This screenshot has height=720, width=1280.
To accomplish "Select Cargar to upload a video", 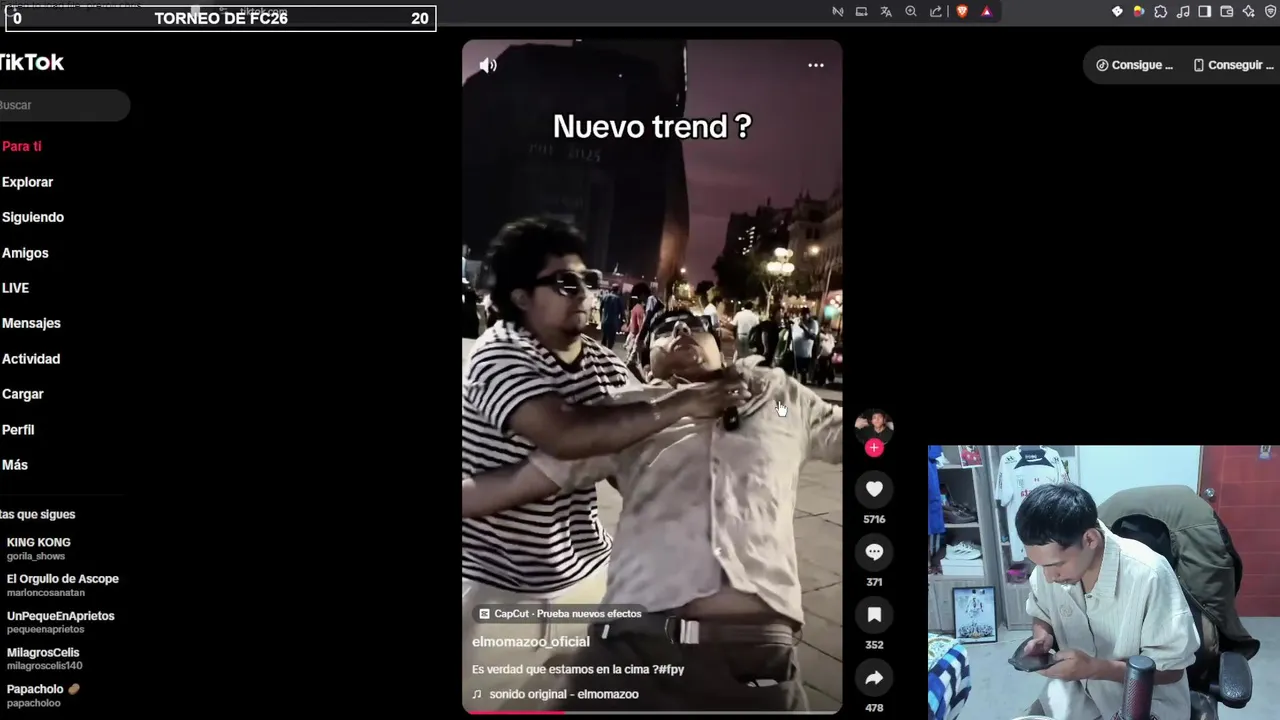I will click(22, 394).
